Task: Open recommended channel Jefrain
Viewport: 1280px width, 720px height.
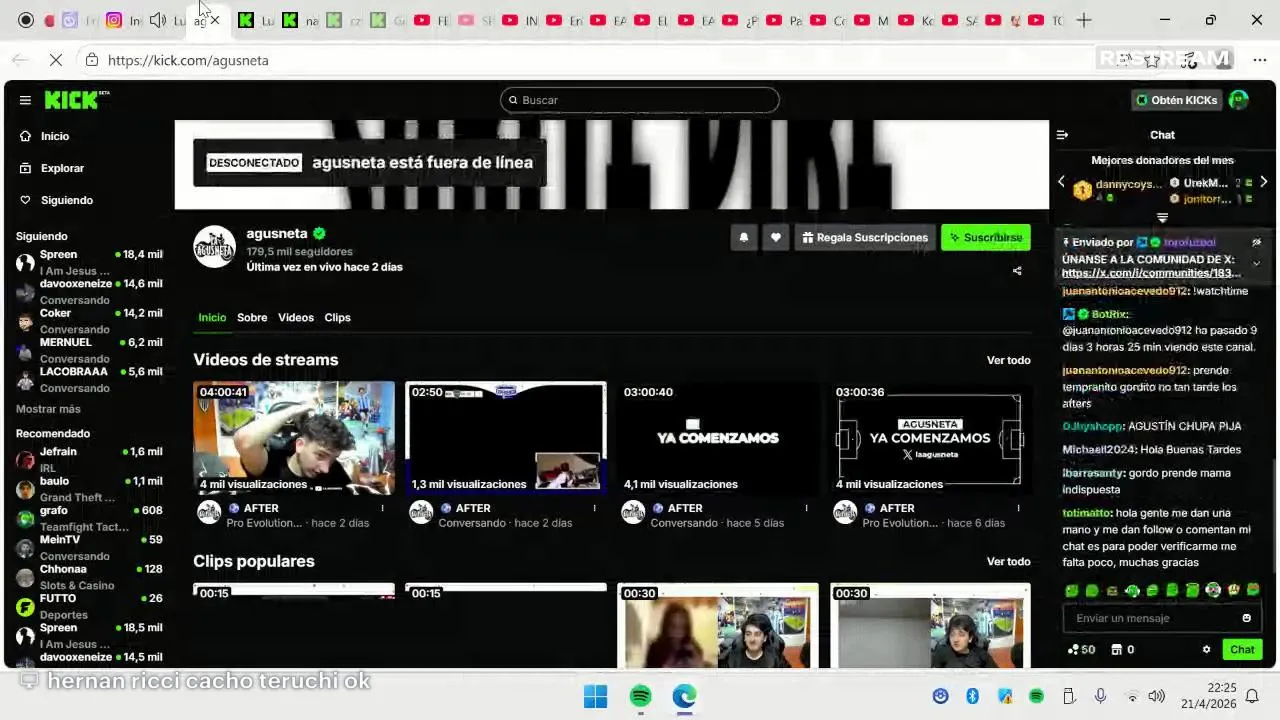Action: [x=88, y=460]
